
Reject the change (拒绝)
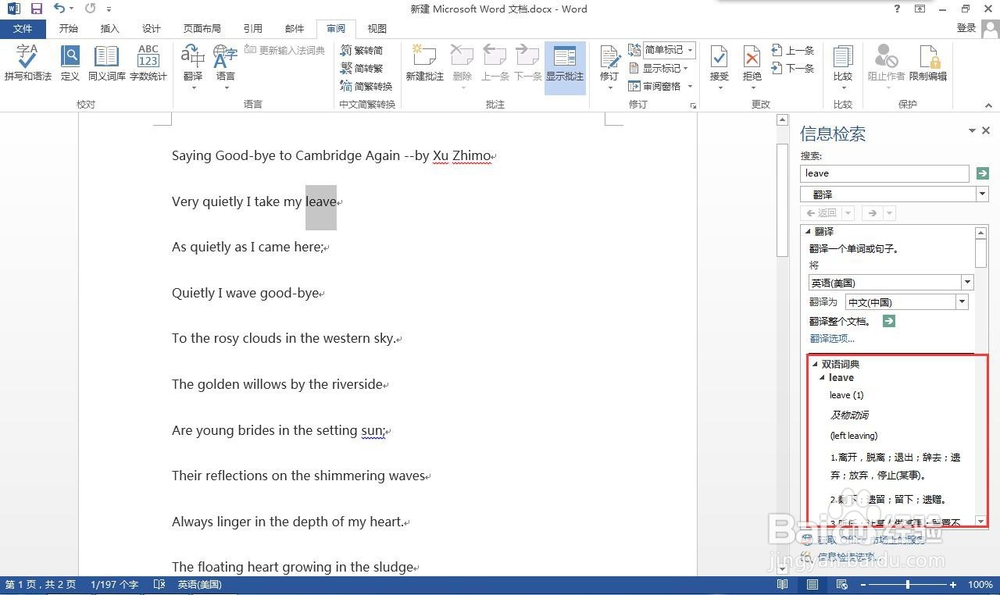point(752,66)
